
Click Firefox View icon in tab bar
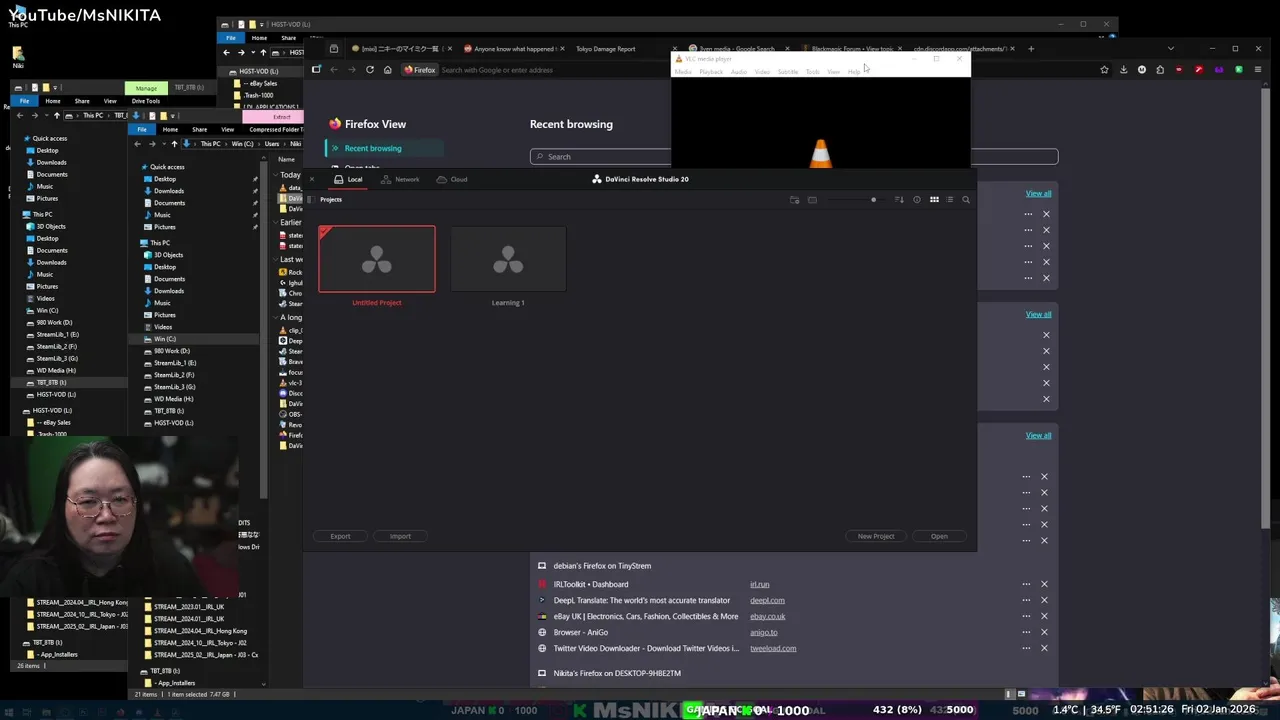coord(334,48)
